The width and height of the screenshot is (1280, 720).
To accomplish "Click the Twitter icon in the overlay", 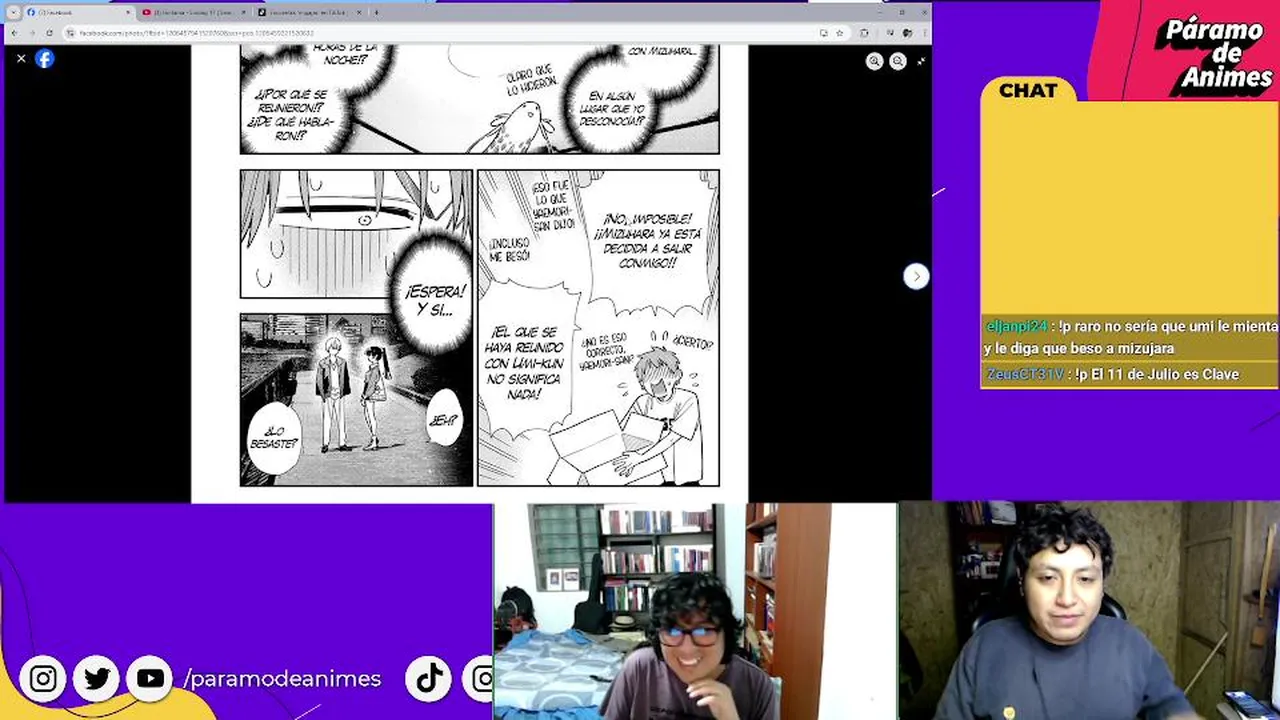I will click(97, 679).
